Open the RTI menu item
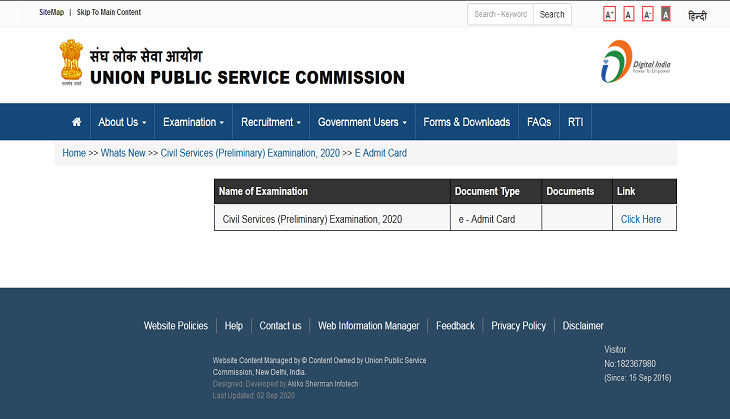The height and width of the screenshot is (419, 730). [575, 122]
